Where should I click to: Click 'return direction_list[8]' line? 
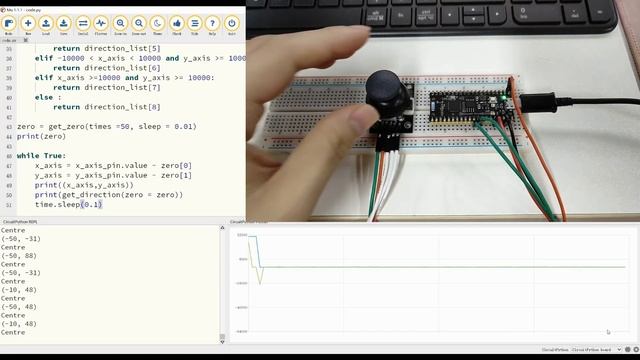107,107
